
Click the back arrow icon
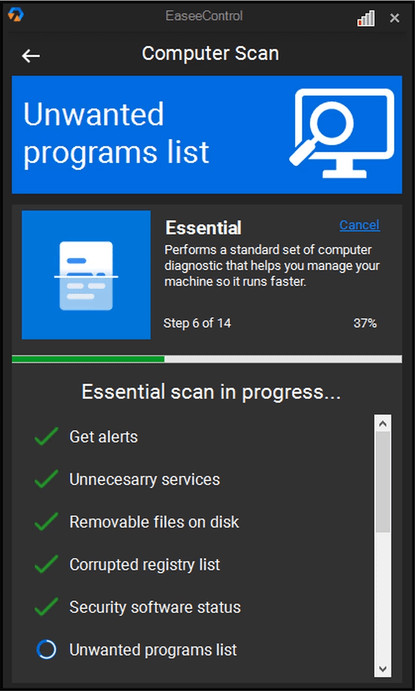click(x=31, y=56)
